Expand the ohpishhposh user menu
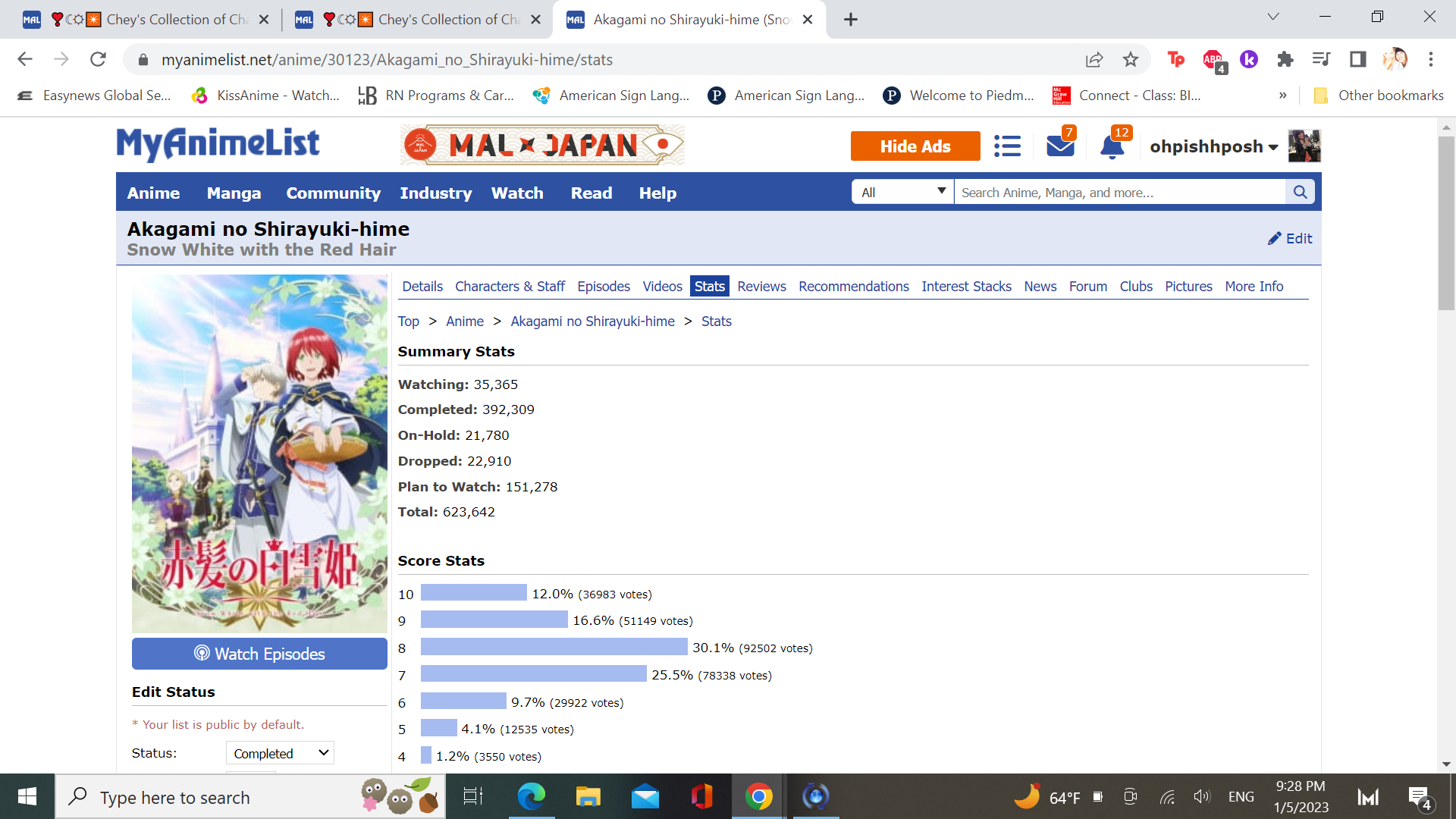Viewport: 1456px width, 819px height. (x=1214, y=146)
